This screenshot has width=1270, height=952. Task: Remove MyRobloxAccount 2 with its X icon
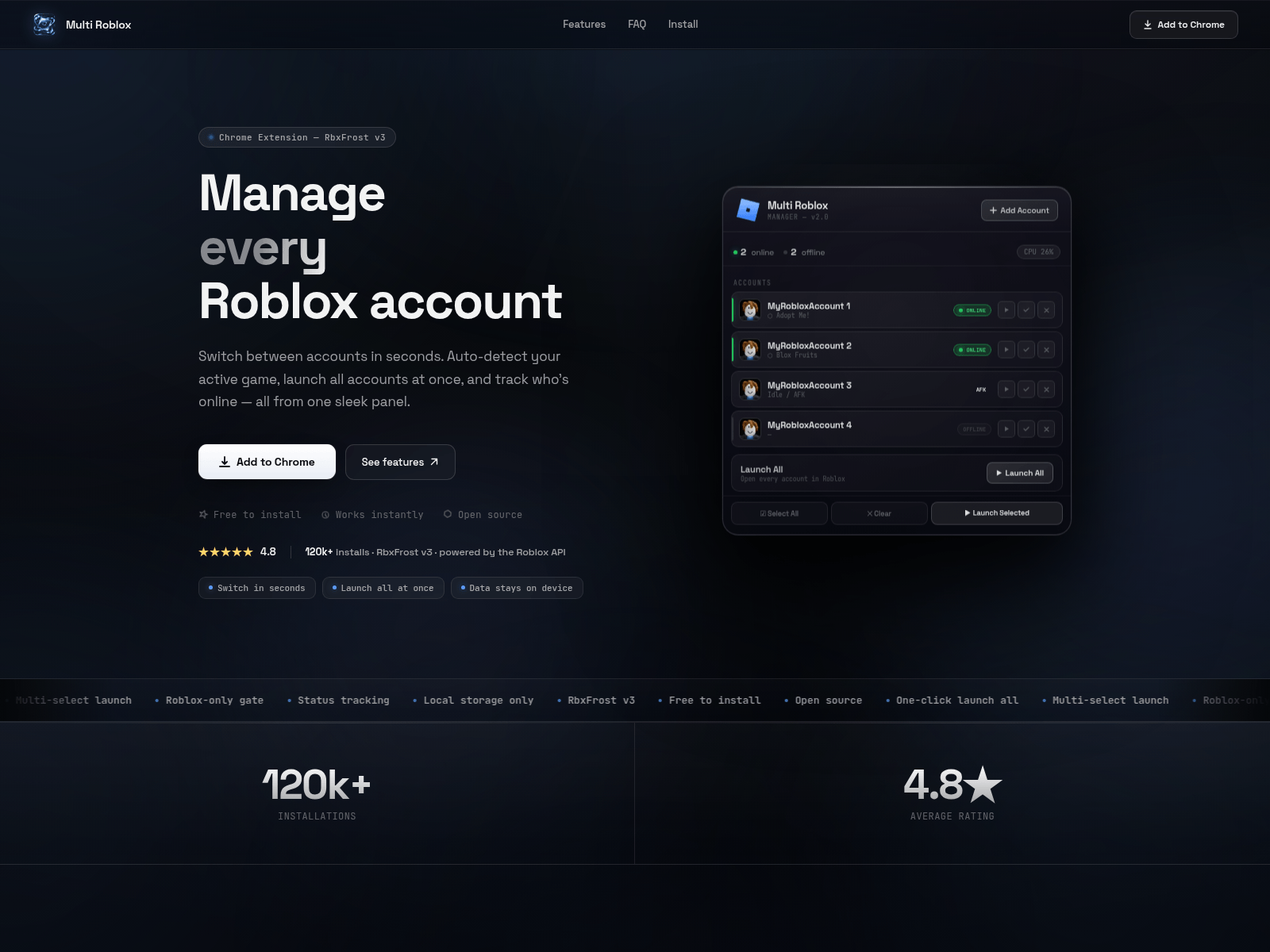coord(1046,350)
